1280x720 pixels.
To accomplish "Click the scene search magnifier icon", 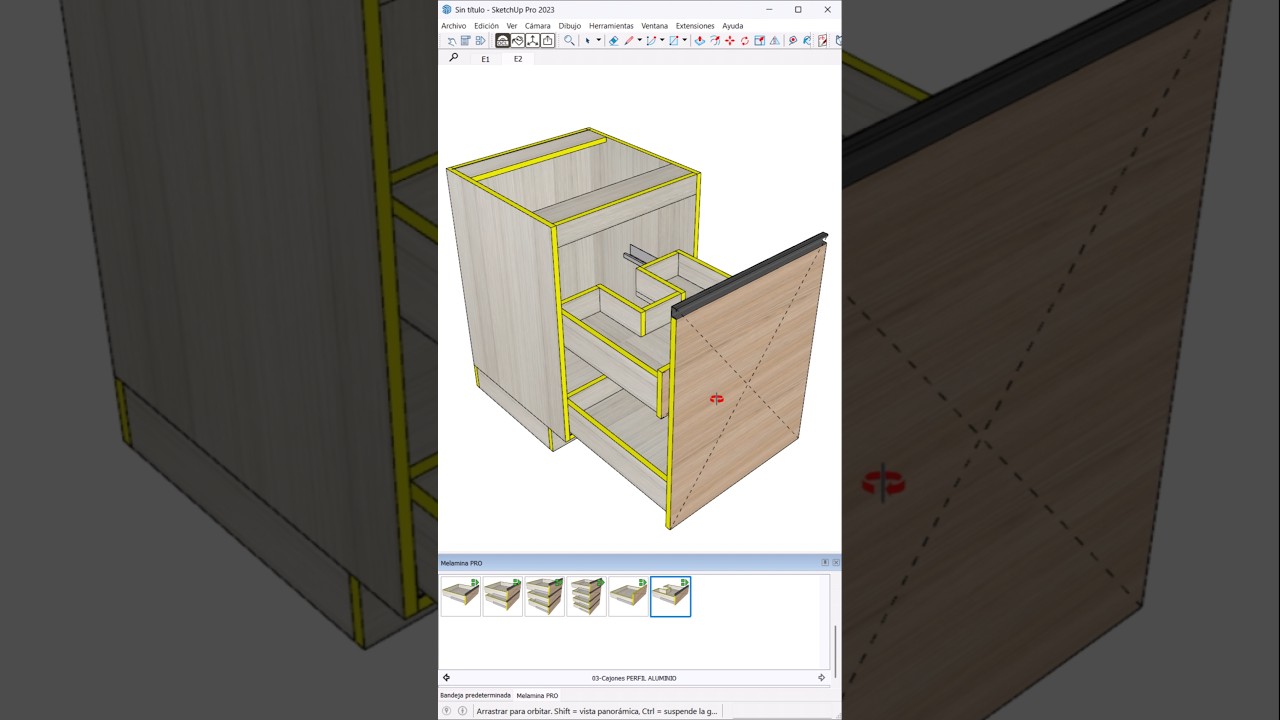I will point(453,58).
